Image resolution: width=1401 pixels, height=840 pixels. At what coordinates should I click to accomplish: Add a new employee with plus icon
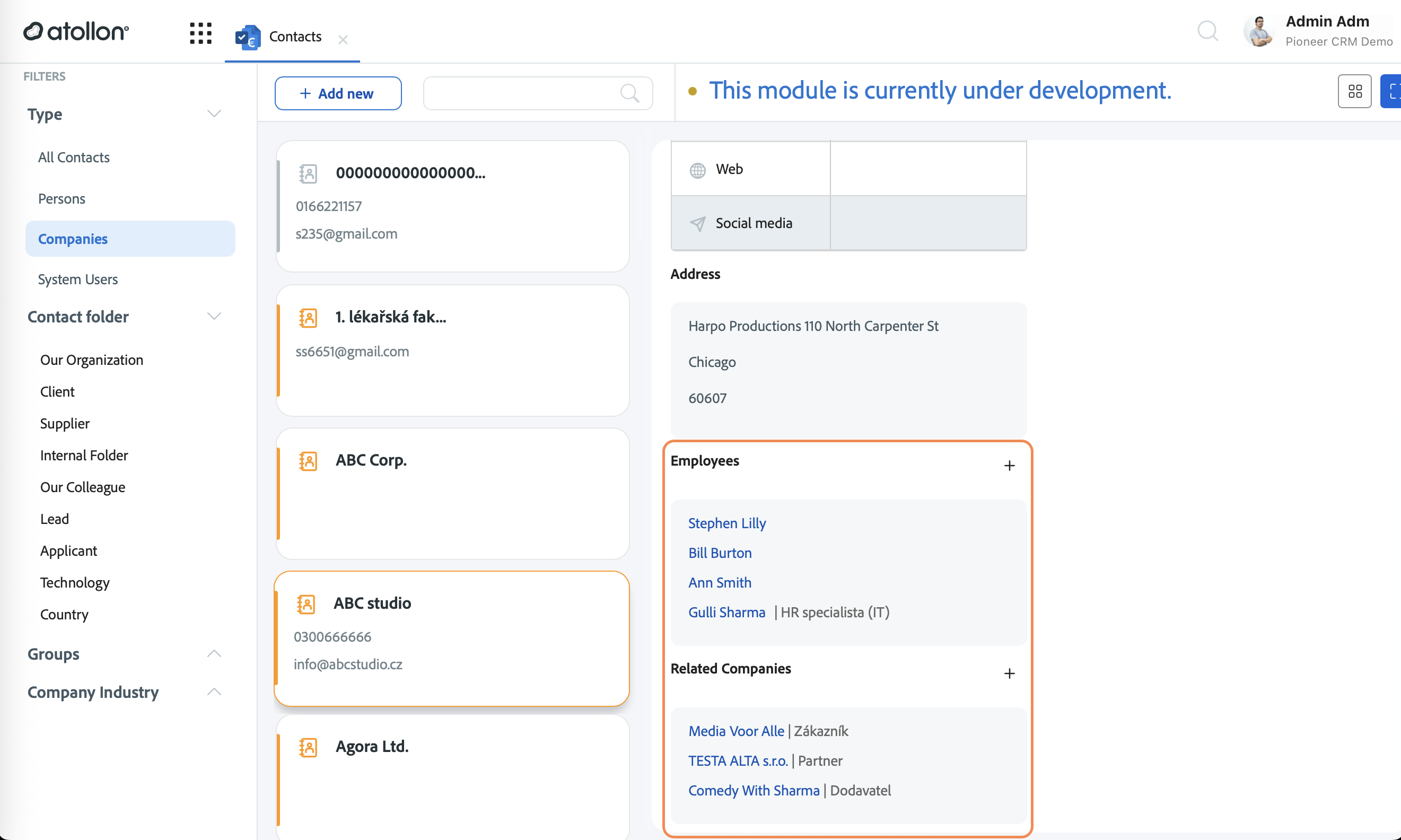pos(1010,465)
